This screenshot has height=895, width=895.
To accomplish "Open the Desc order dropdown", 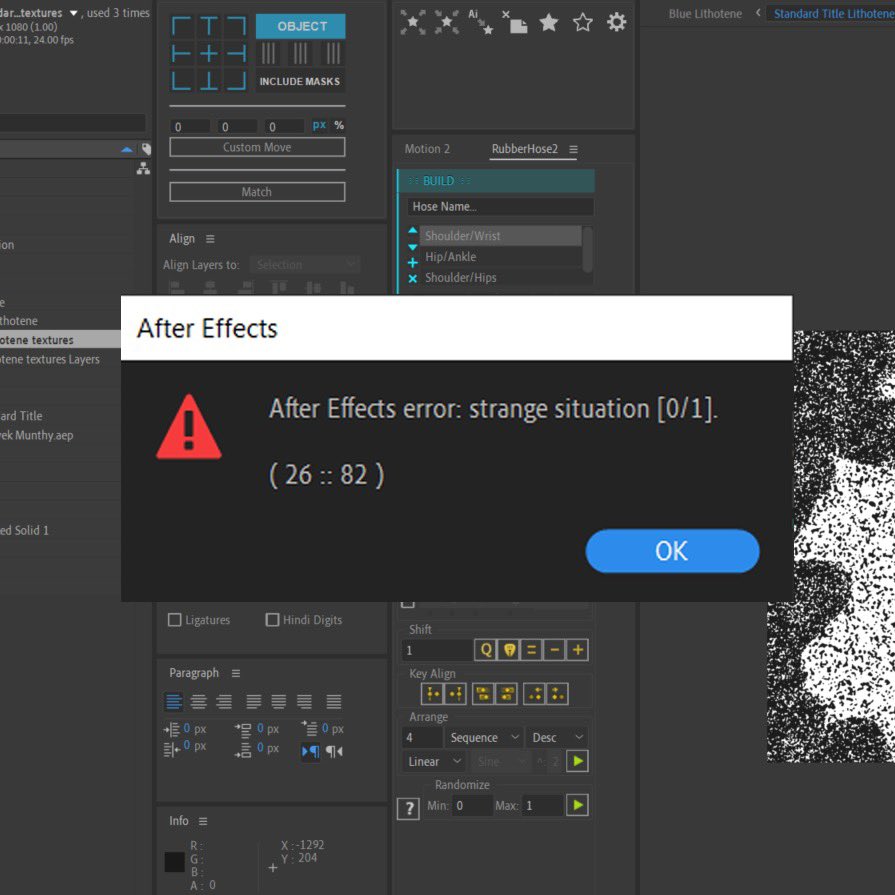I will 557,737.
